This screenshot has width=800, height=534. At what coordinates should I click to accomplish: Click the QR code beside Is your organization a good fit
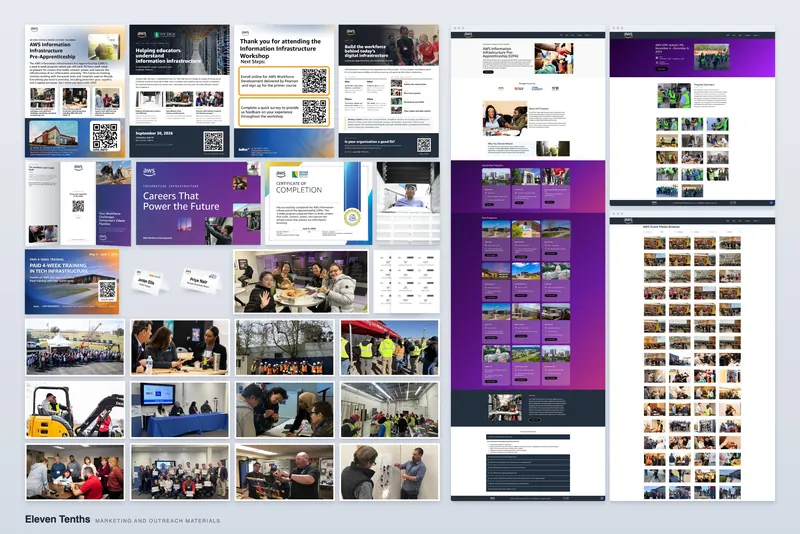424,145
